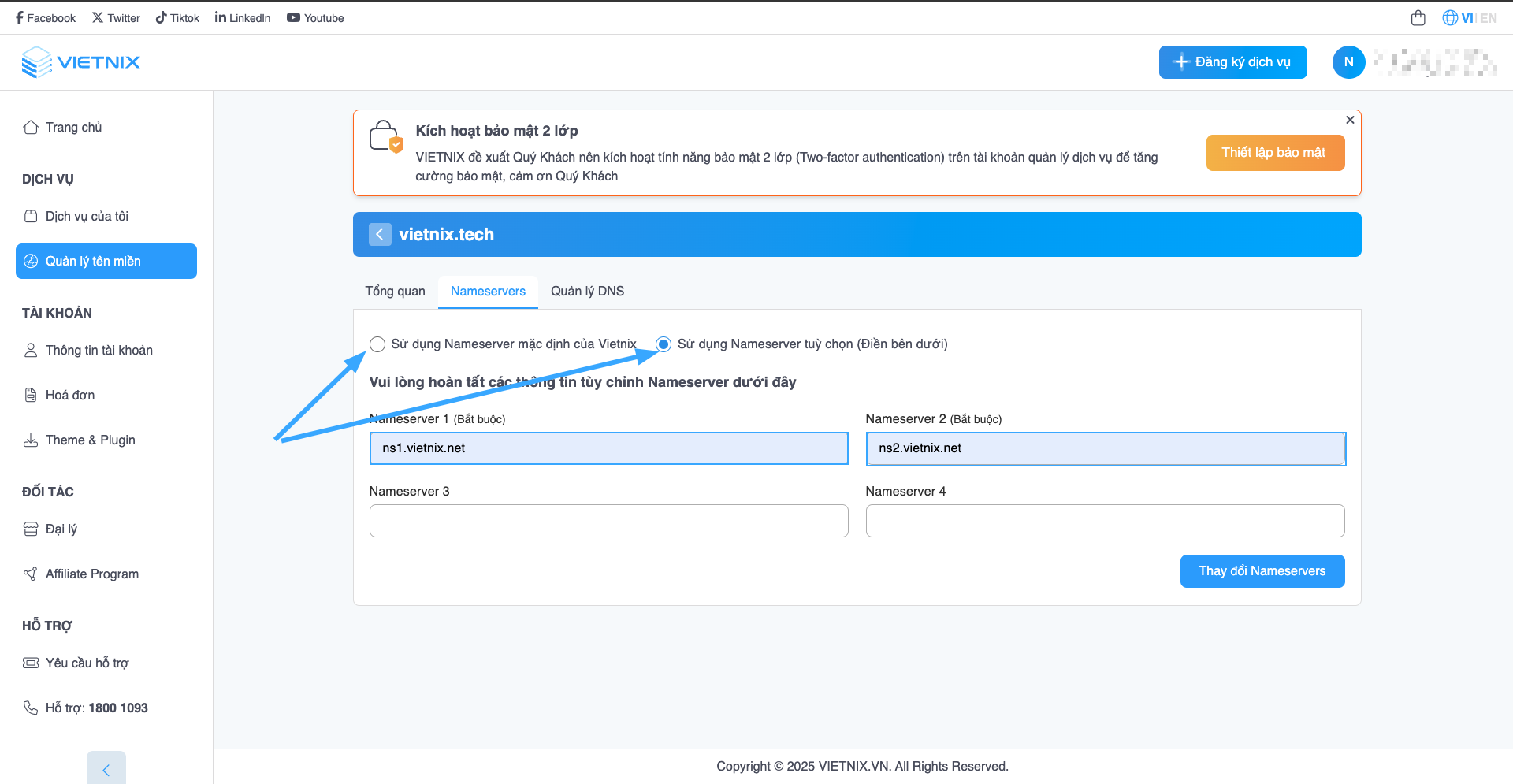Open the shopping cart icon
Image resolution: width=1513 pixels, height=784 pixels.
1418,18
